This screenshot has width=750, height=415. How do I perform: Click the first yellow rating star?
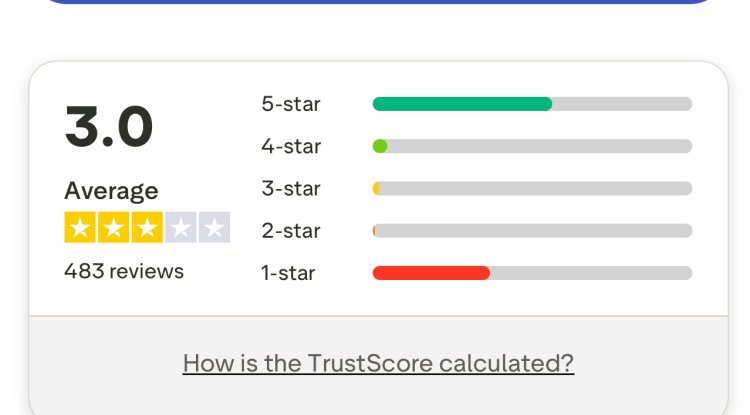tap(81, 228)
